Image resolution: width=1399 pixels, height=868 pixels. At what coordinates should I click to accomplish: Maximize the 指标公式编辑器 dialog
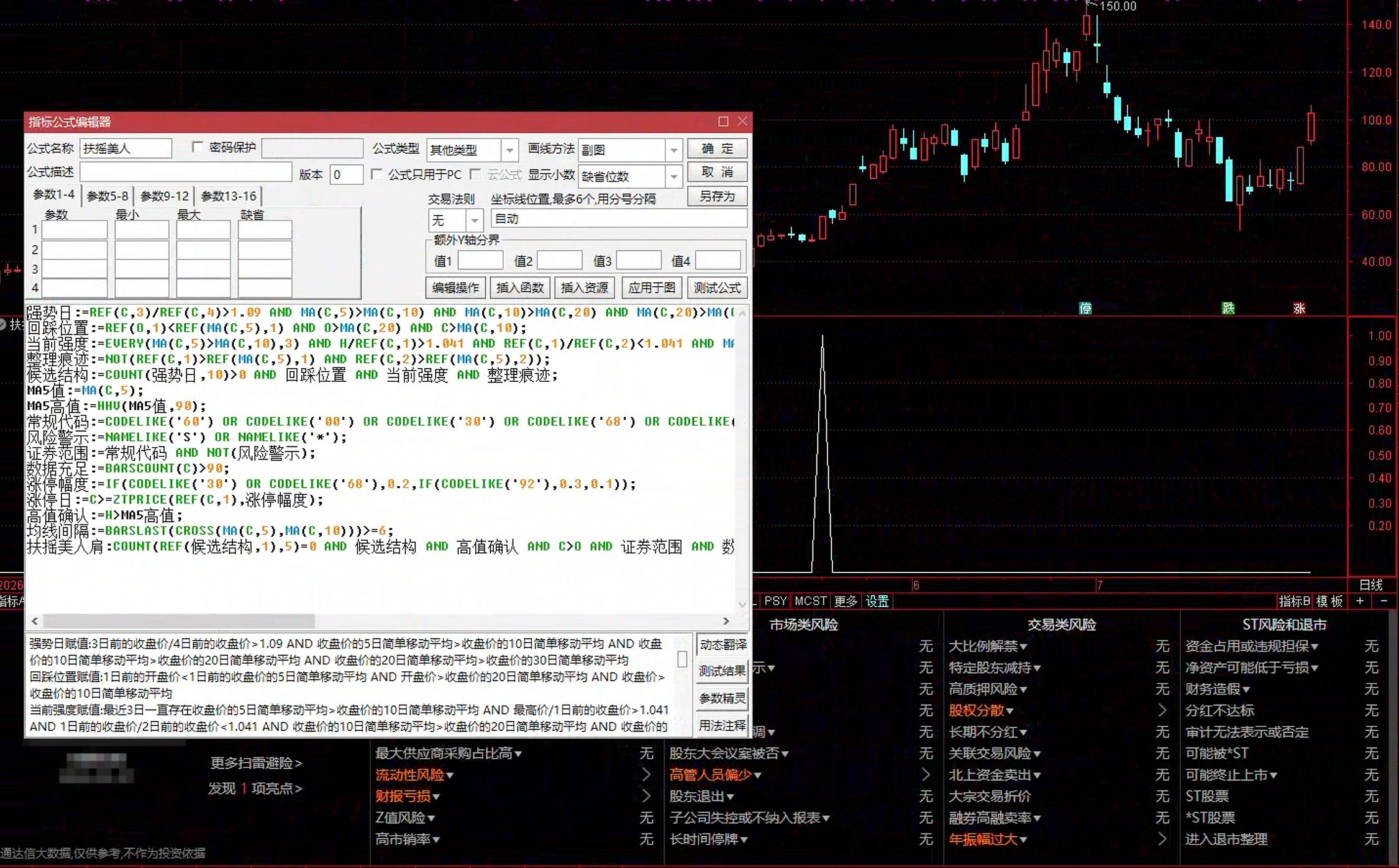click(x=723, y=122)
